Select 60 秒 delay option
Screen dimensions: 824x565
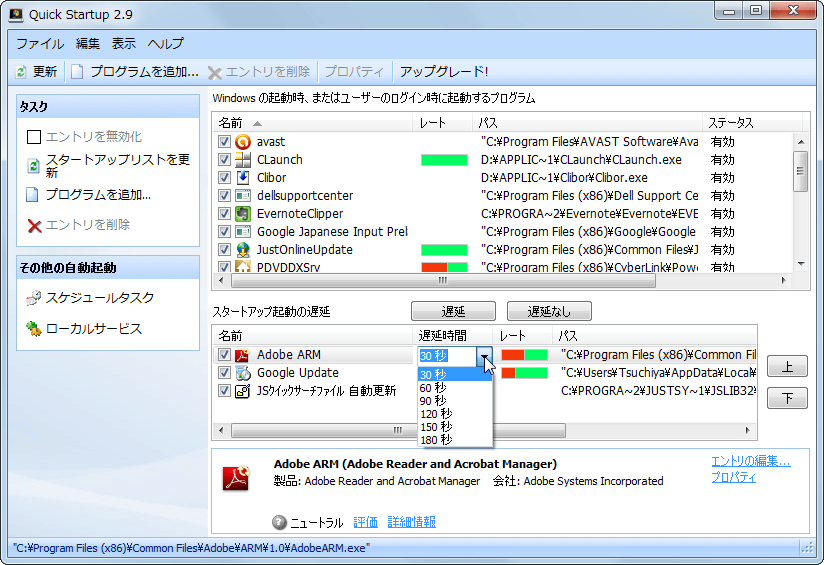tap(455, 388)
